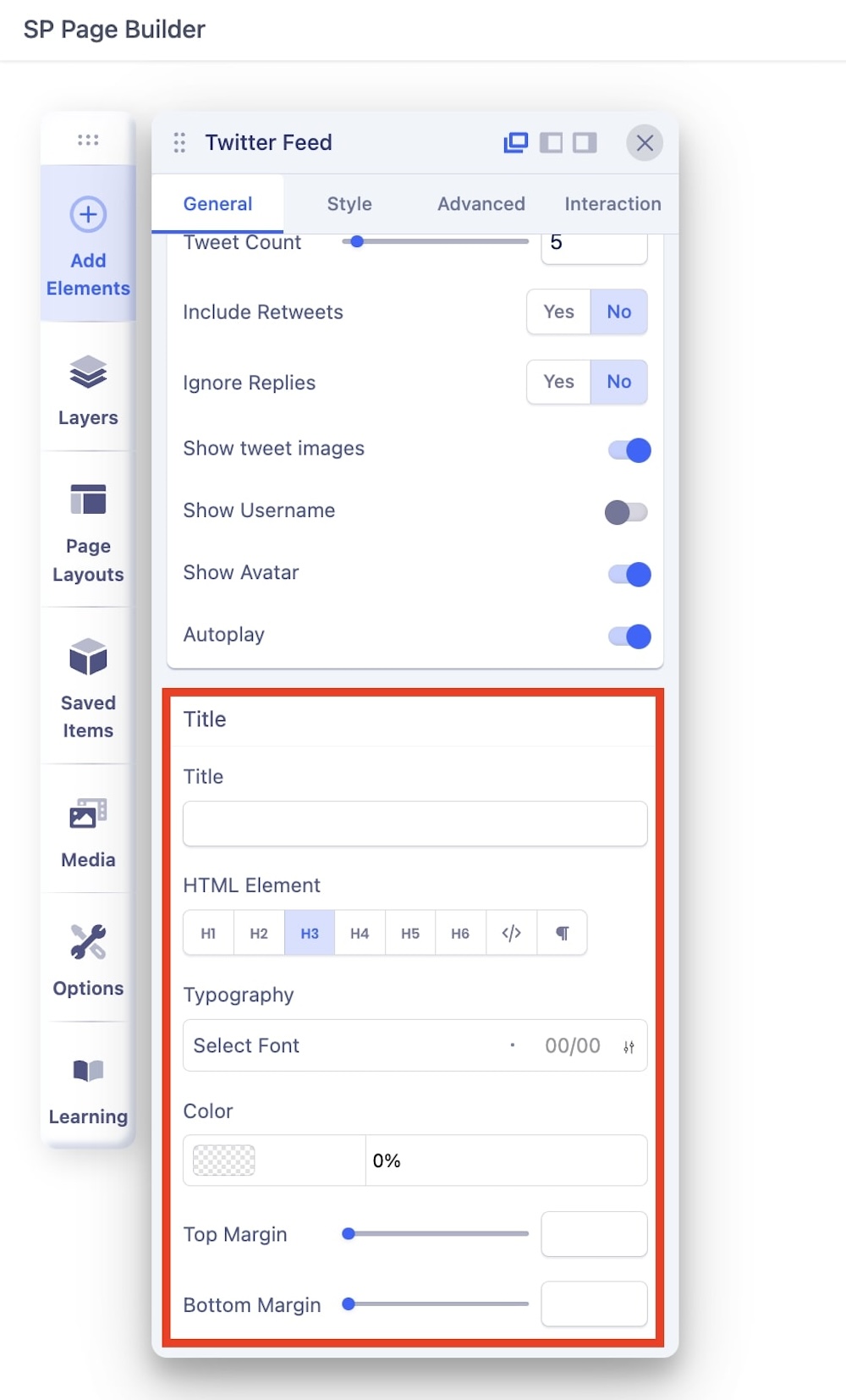Enable the Show Username switch

[627, 512]
